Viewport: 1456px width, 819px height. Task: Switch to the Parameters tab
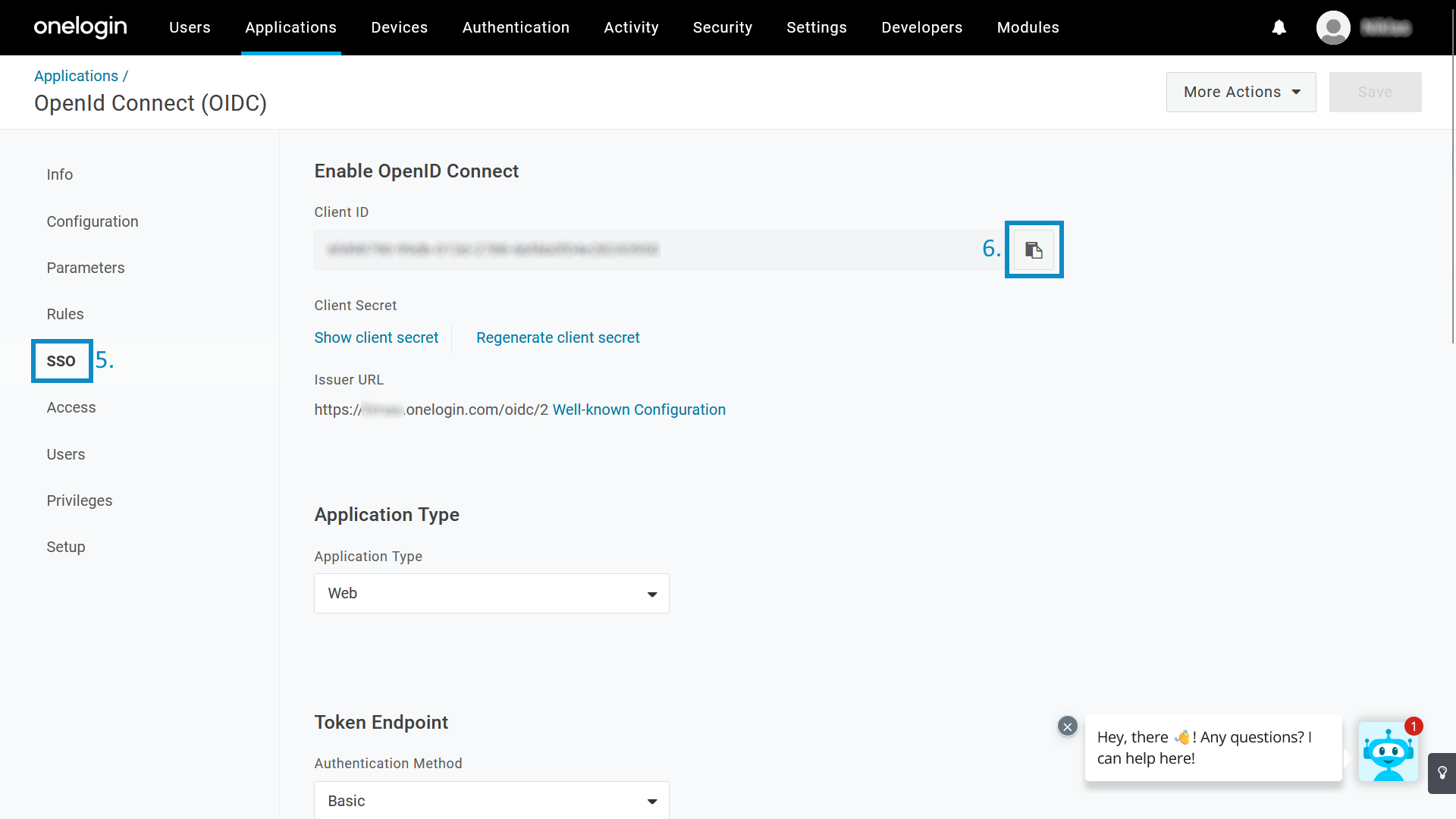coord(86,268)
